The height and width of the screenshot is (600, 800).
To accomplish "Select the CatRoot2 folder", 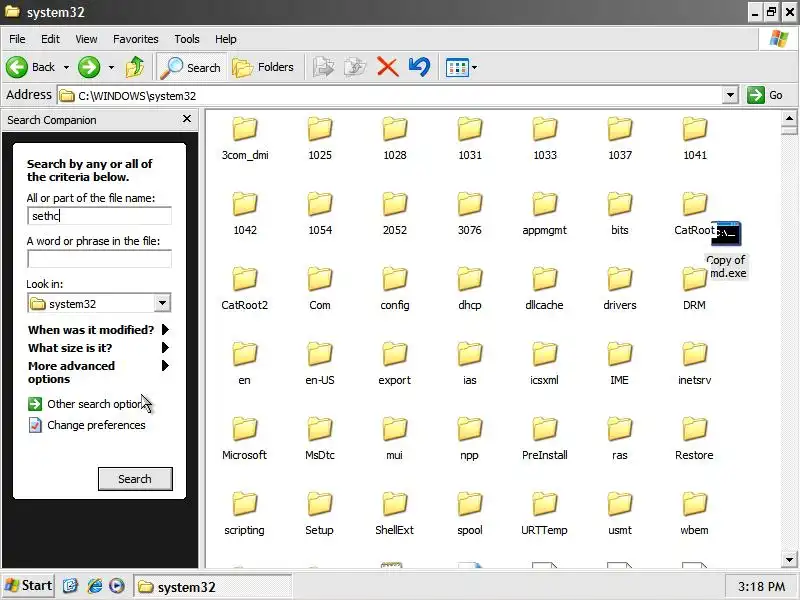I will 244,289.
